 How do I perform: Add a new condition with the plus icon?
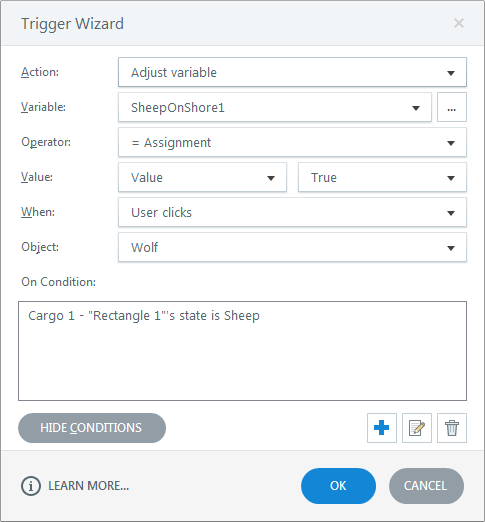pos(382,428)
